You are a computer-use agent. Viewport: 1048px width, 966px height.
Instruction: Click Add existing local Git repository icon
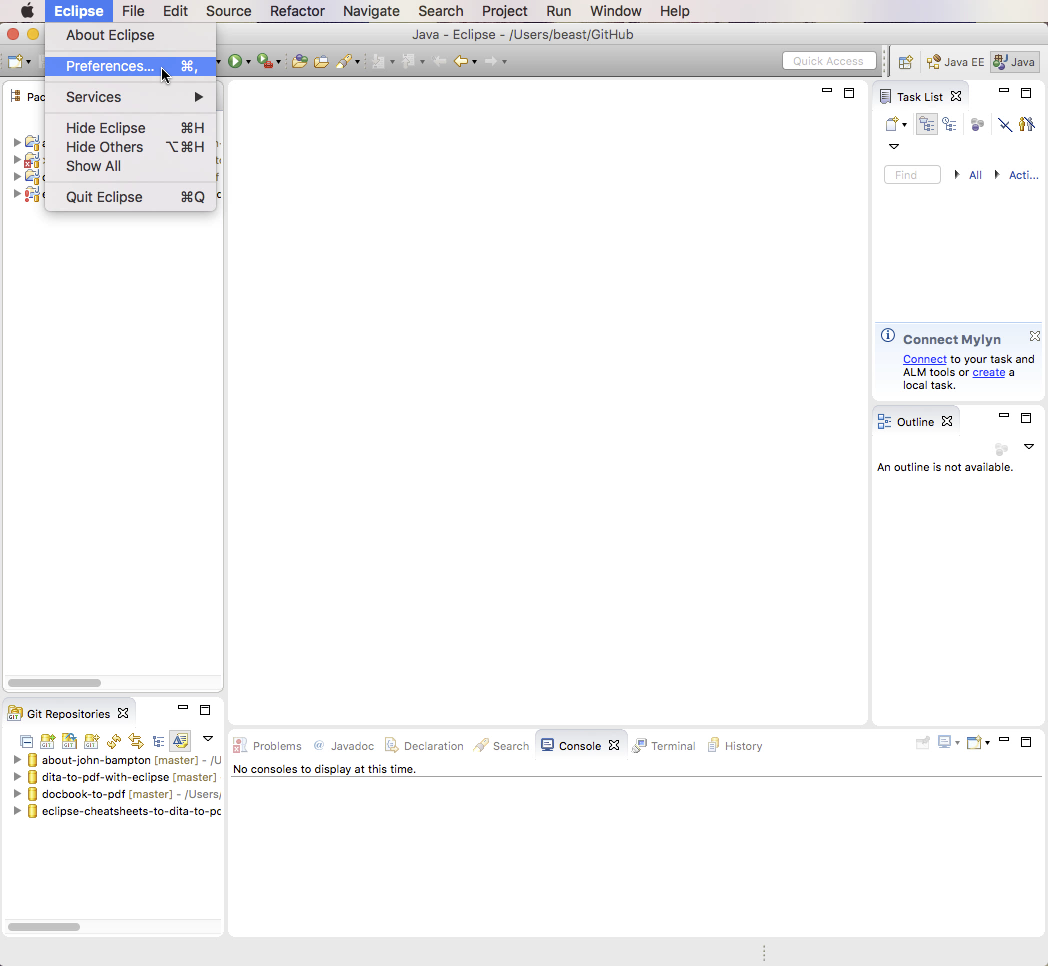click(47, 741)
